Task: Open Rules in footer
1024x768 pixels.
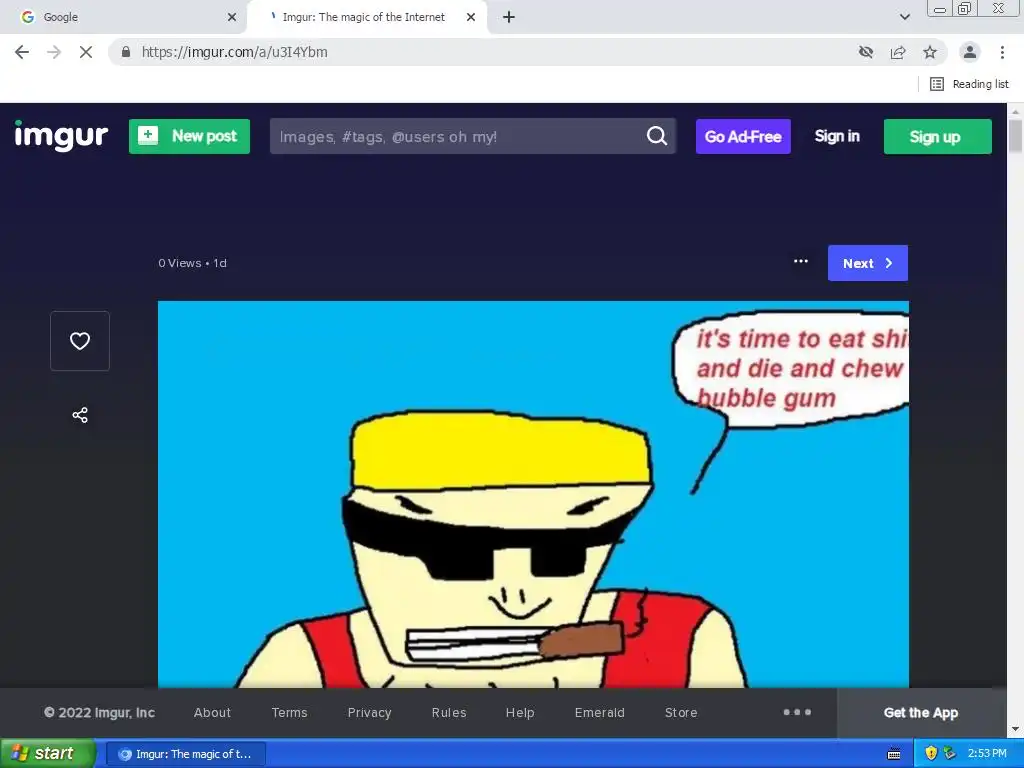Action: [449, 712]
